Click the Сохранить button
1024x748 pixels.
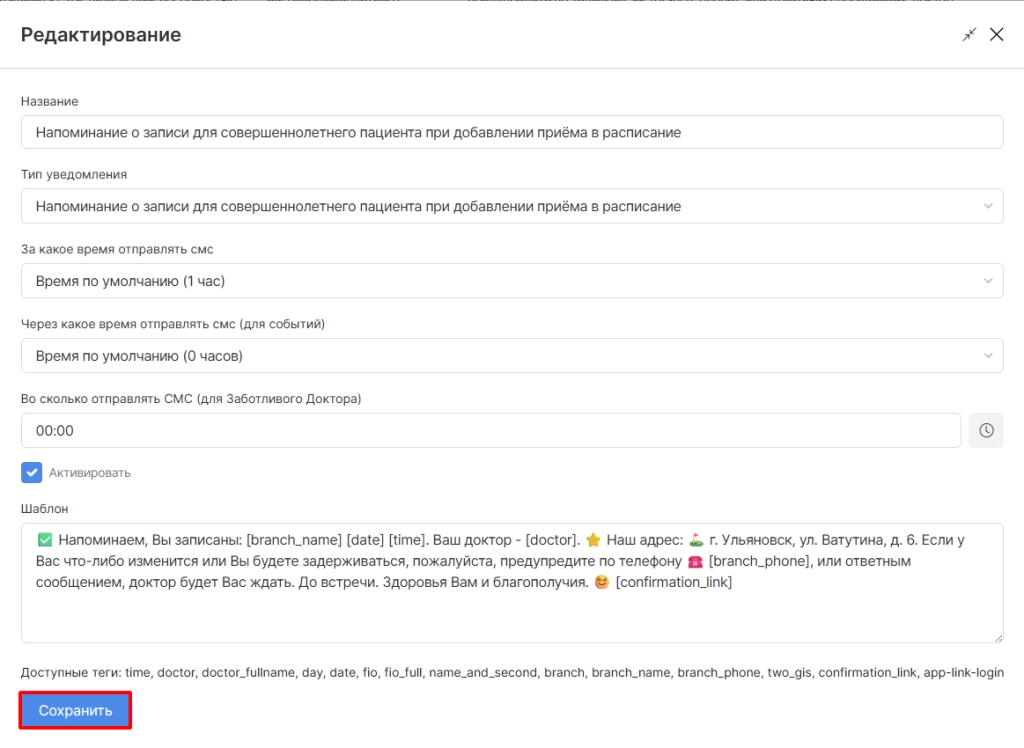75,710
